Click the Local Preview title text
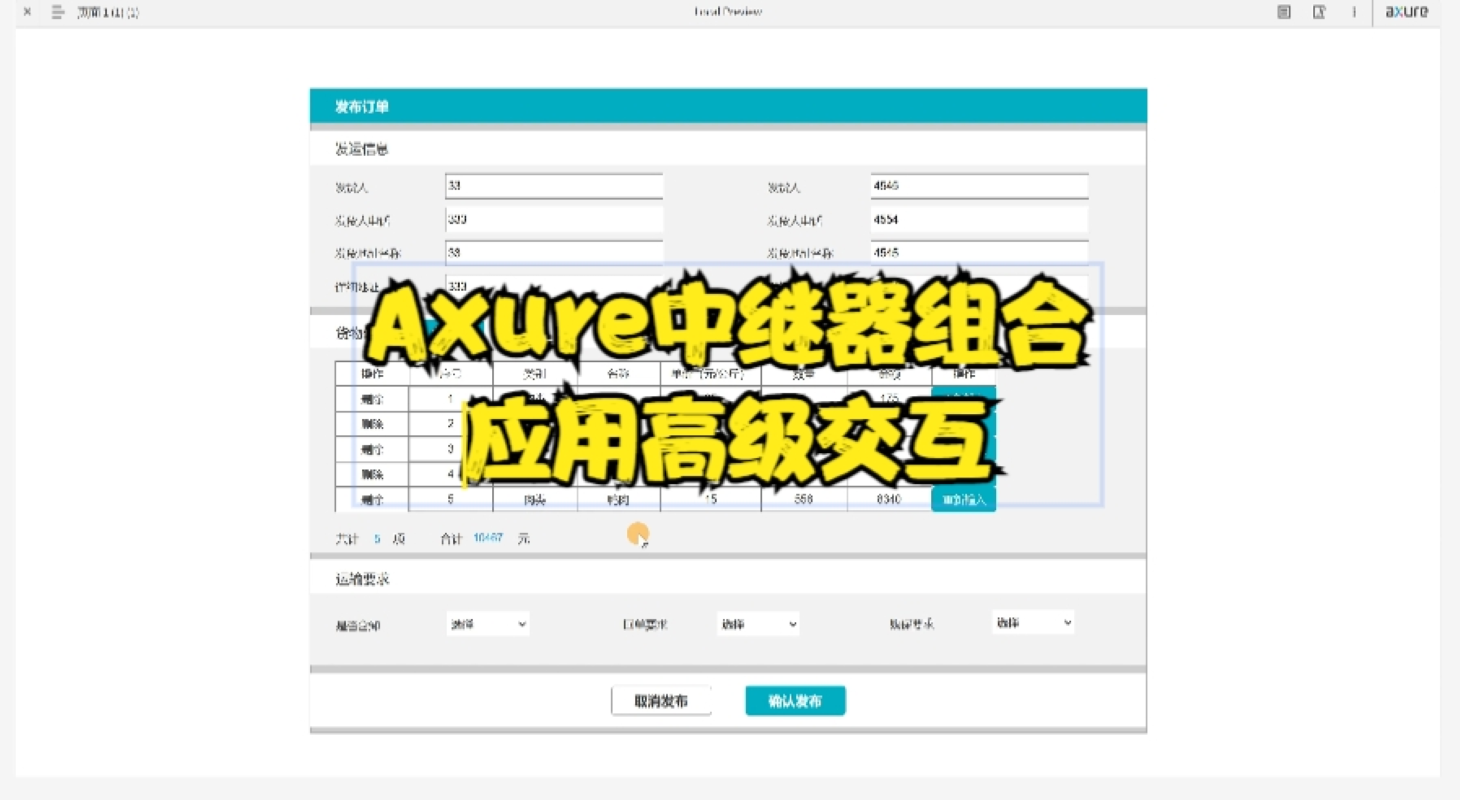The width and height of the screenshot is (1460, 800). coord(728,12)
